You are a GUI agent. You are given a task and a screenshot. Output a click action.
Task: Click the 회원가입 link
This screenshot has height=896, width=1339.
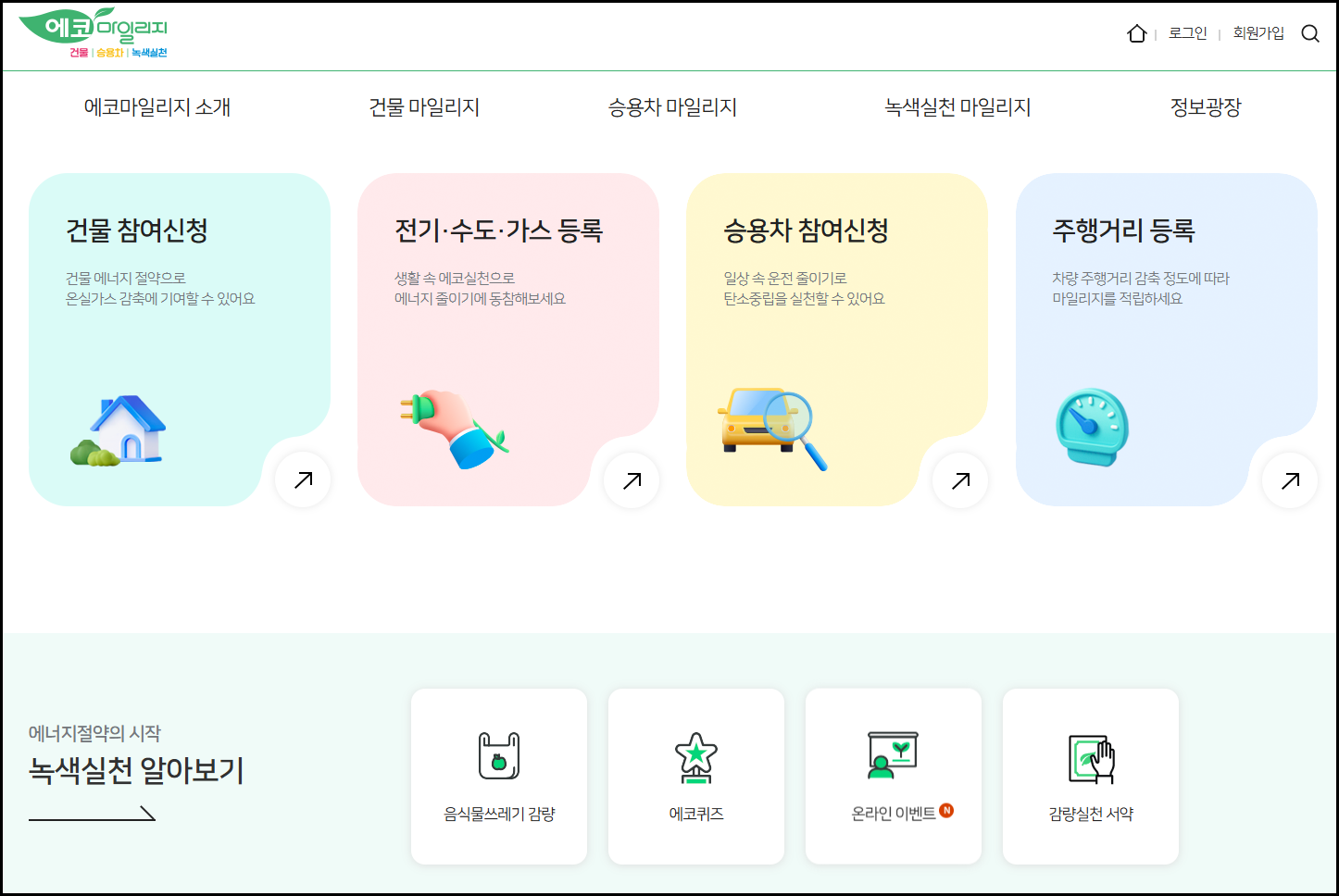1258,33
